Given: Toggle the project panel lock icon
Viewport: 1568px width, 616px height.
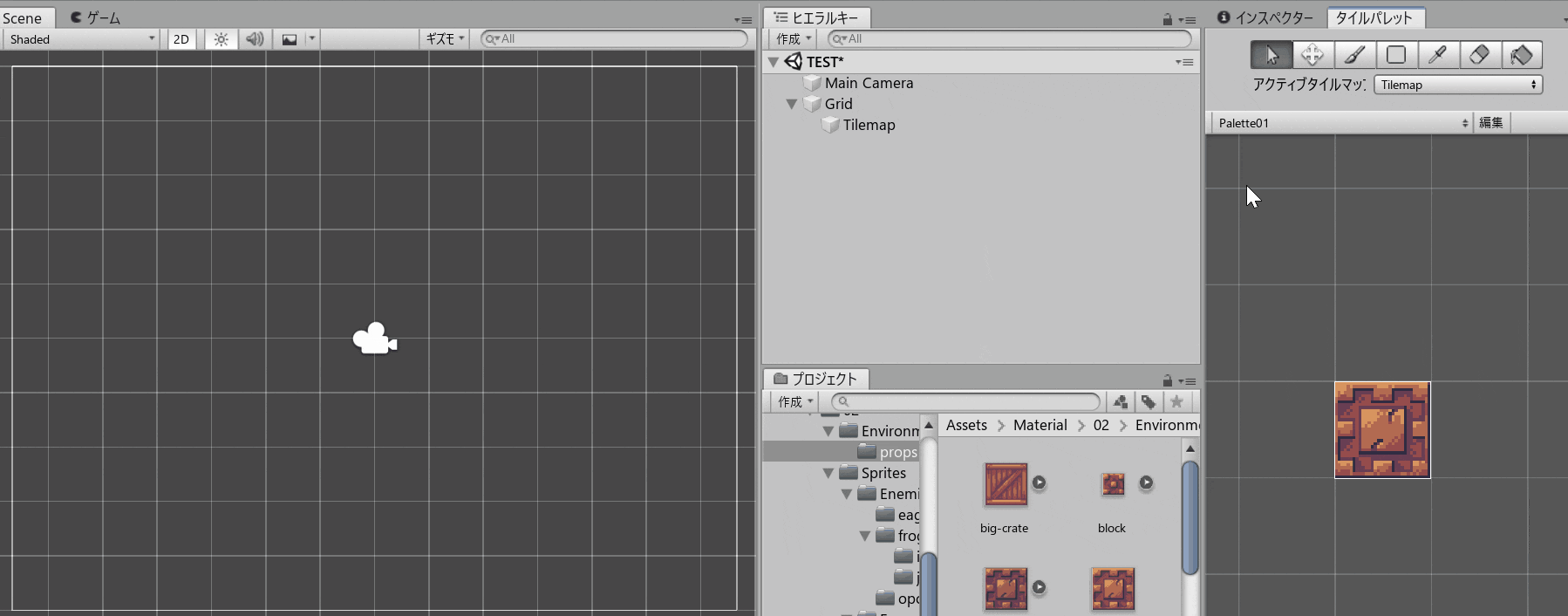Looking at the screenshot, I should 1167,380.
